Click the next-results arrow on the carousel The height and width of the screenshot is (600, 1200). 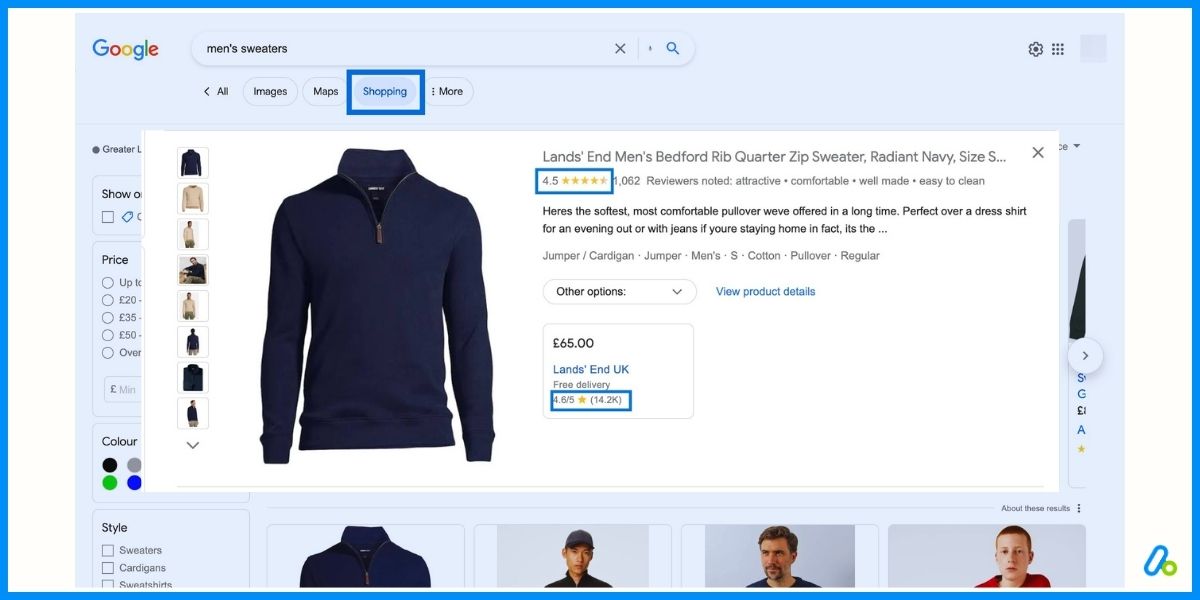click(1085, 356)
